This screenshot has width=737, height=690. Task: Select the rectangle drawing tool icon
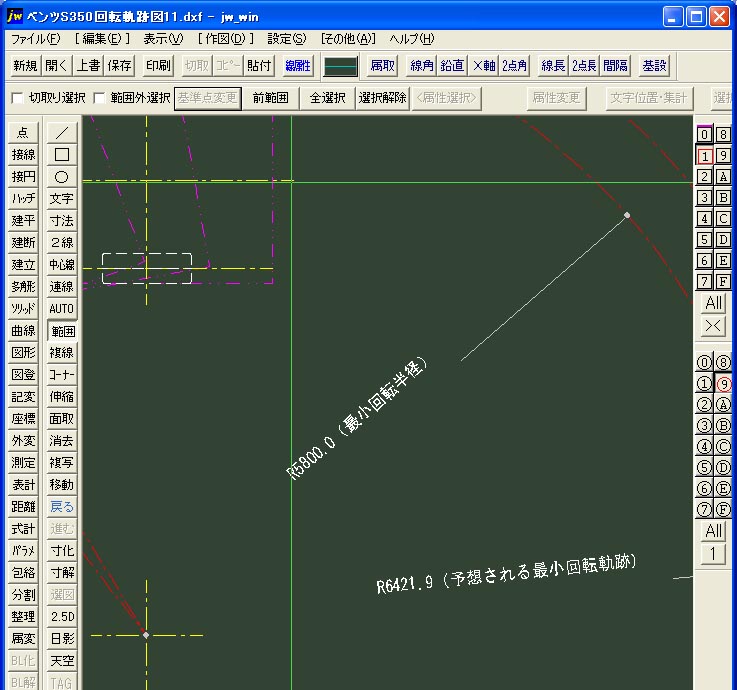[x=62, y=155]
